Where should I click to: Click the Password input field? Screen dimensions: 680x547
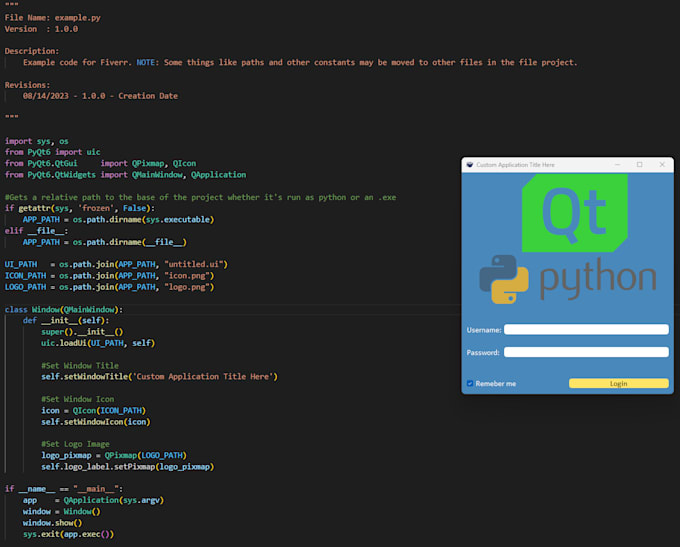pyautogui.click(x=586, y=352)
